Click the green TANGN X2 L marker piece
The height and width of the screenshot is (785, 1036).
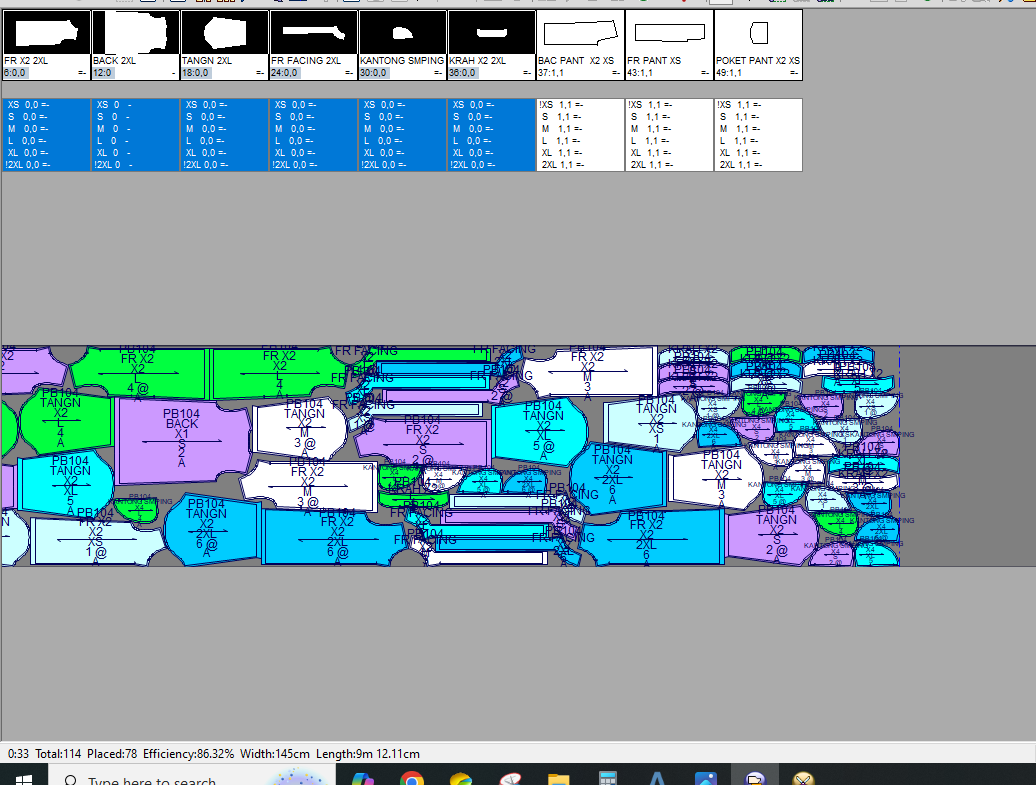tap(62, 420)
